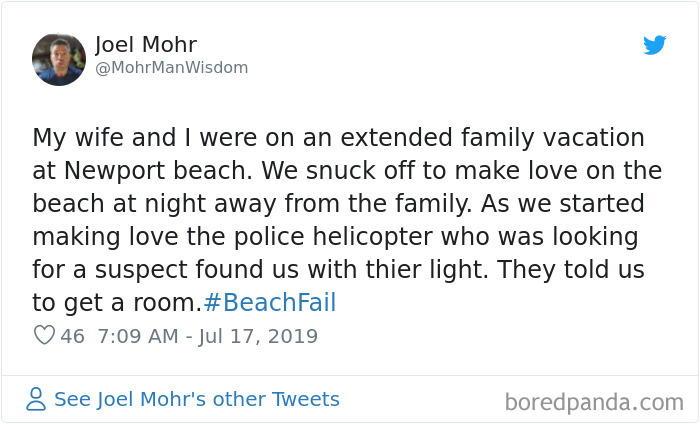Open Joel Mohr's profile picture
Image resolution: width=700 pixels, height=424 pixels.
[59, 59]
